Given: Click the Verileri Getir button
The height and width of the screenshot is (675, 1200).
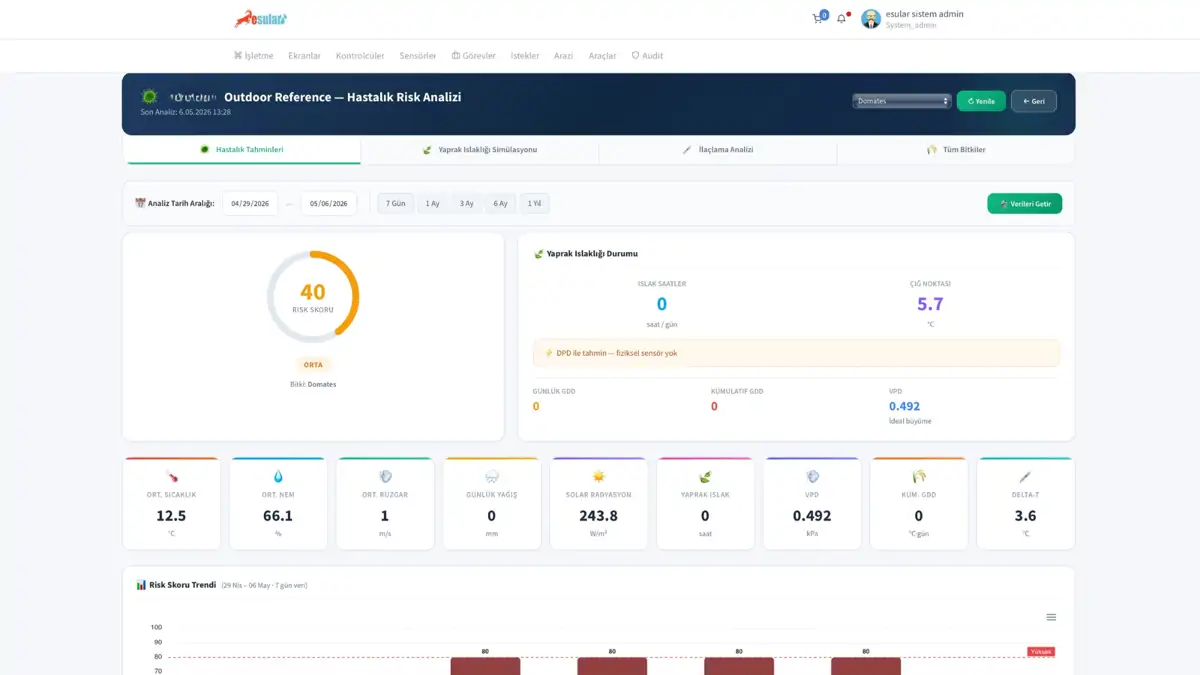Looking at the screenshot, I should tap(1024, 204).
